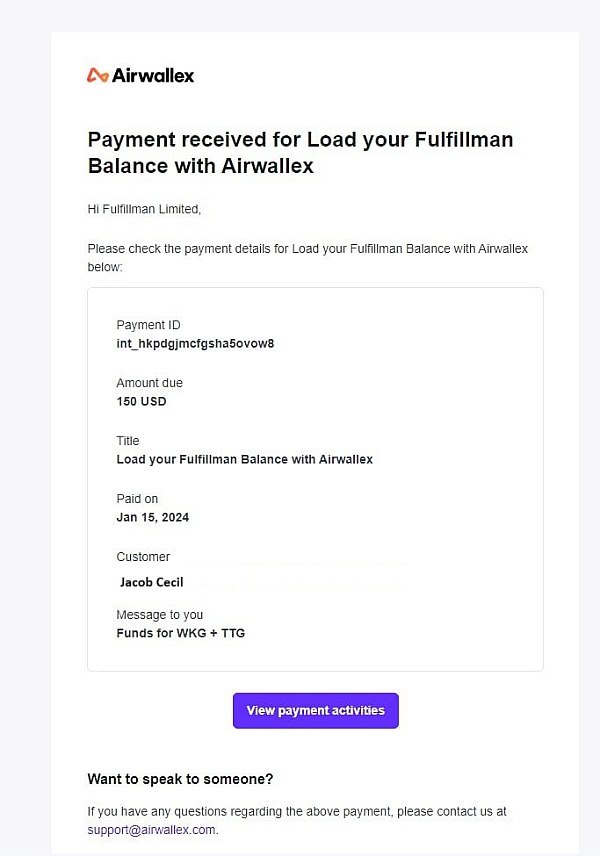Click the Message to you label
Viewport: 600px width, 856px height.
tap(159, 615)
